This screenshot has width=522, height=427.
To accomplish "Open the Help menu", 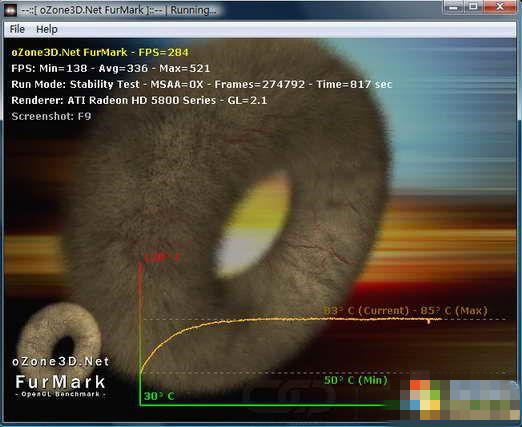I will (47, 29).
